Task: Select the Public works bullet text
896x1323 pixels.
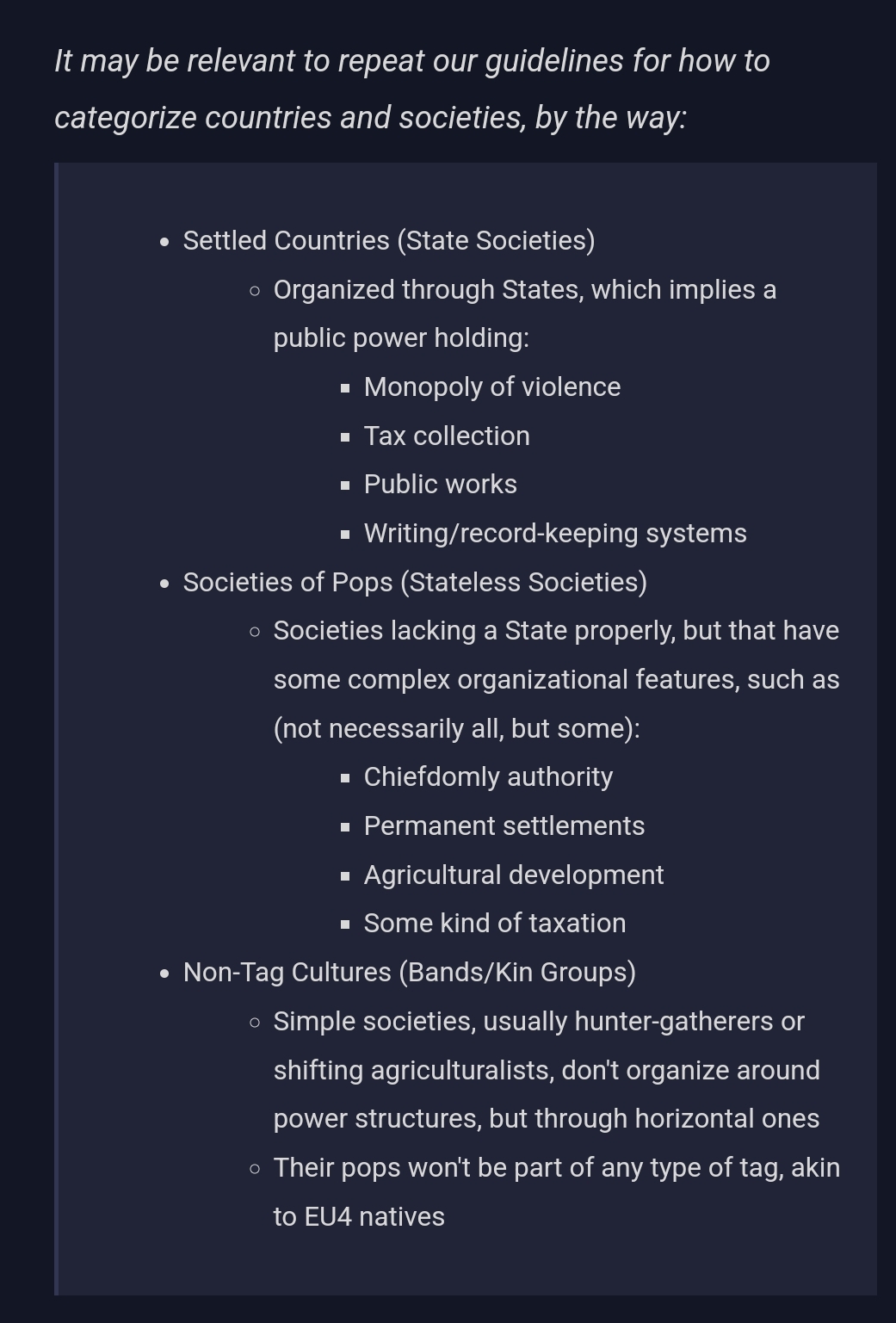Action: point(441,484)
